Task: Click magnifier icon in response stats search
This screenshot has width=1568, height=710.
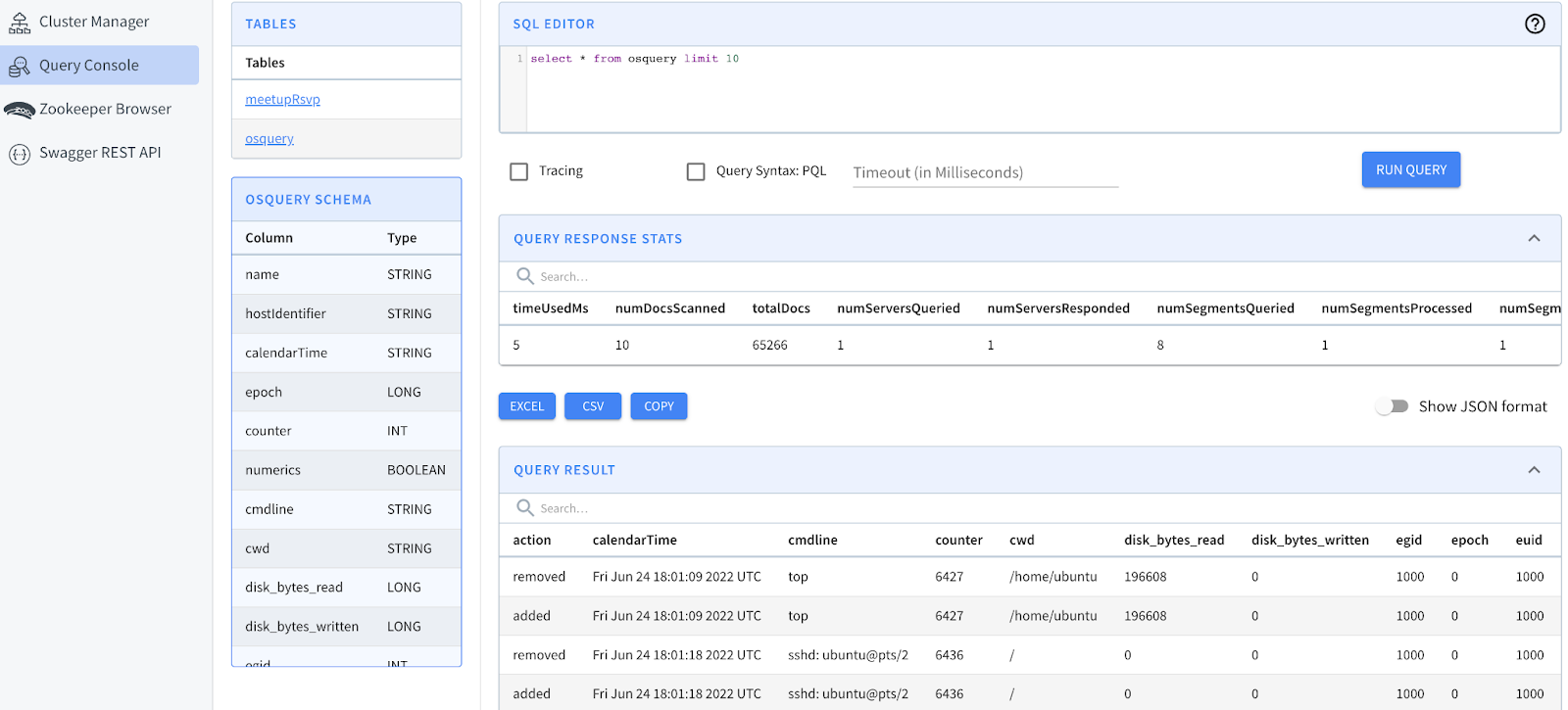Action: [x=525, y=276]
